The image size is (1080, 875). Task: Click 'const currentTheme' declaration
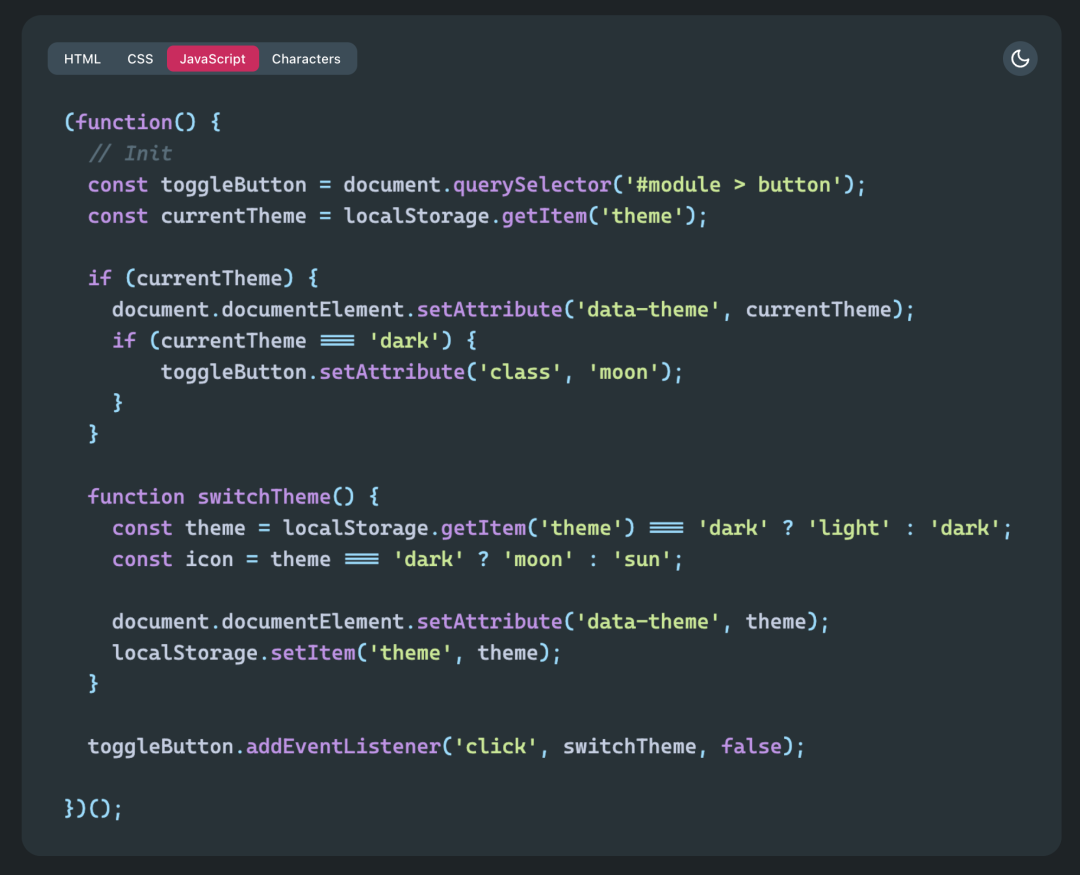click(x=197, y=216)
